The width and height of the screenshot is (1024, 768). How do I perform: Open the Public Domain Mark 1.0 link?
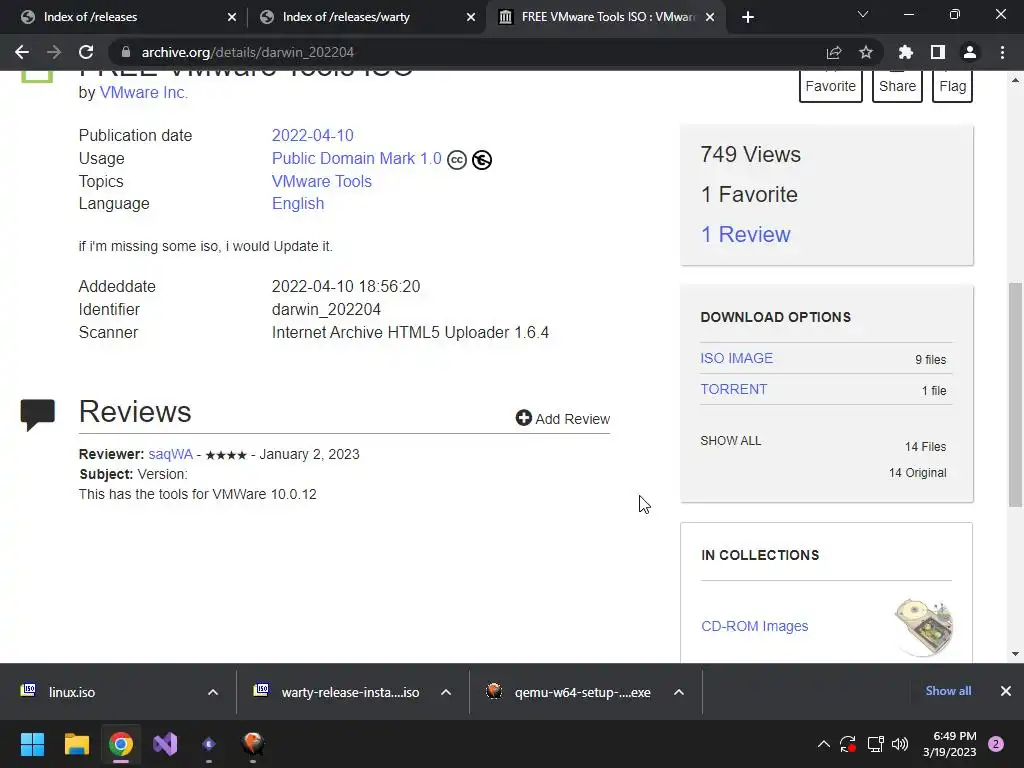tap(357, 159)
